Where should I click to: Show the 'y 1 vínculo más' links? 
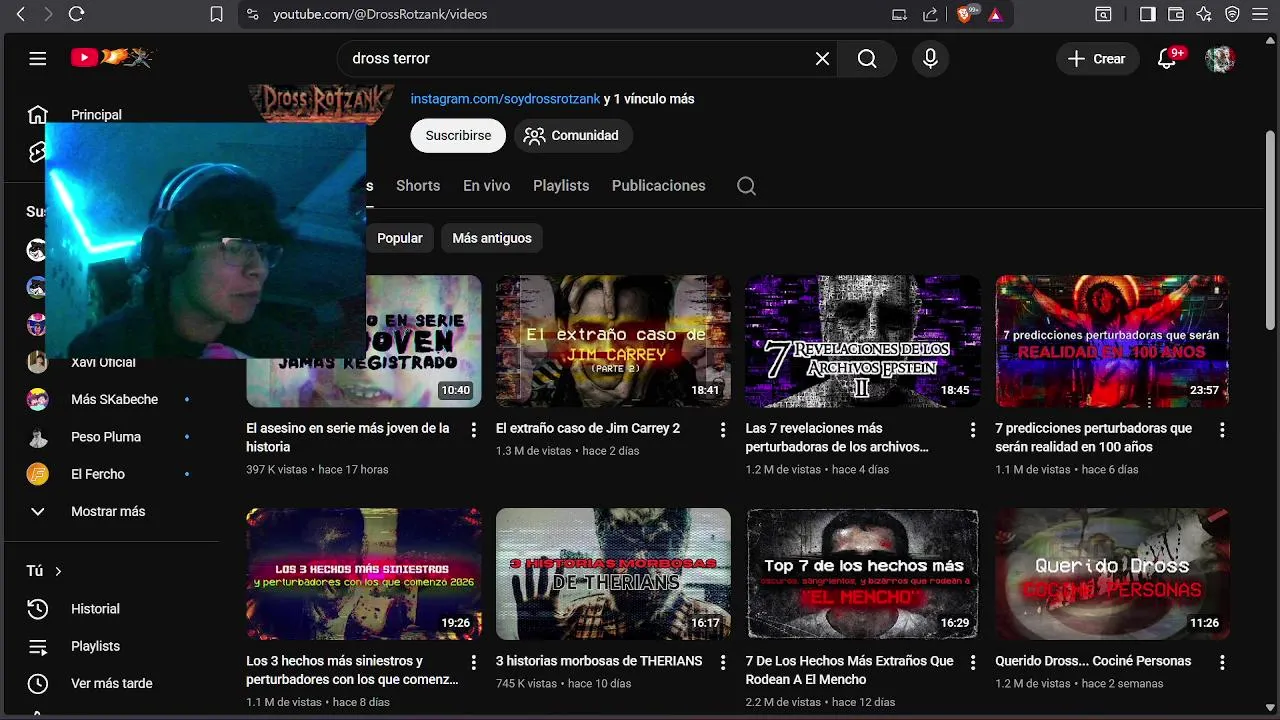tap(649, 99)
